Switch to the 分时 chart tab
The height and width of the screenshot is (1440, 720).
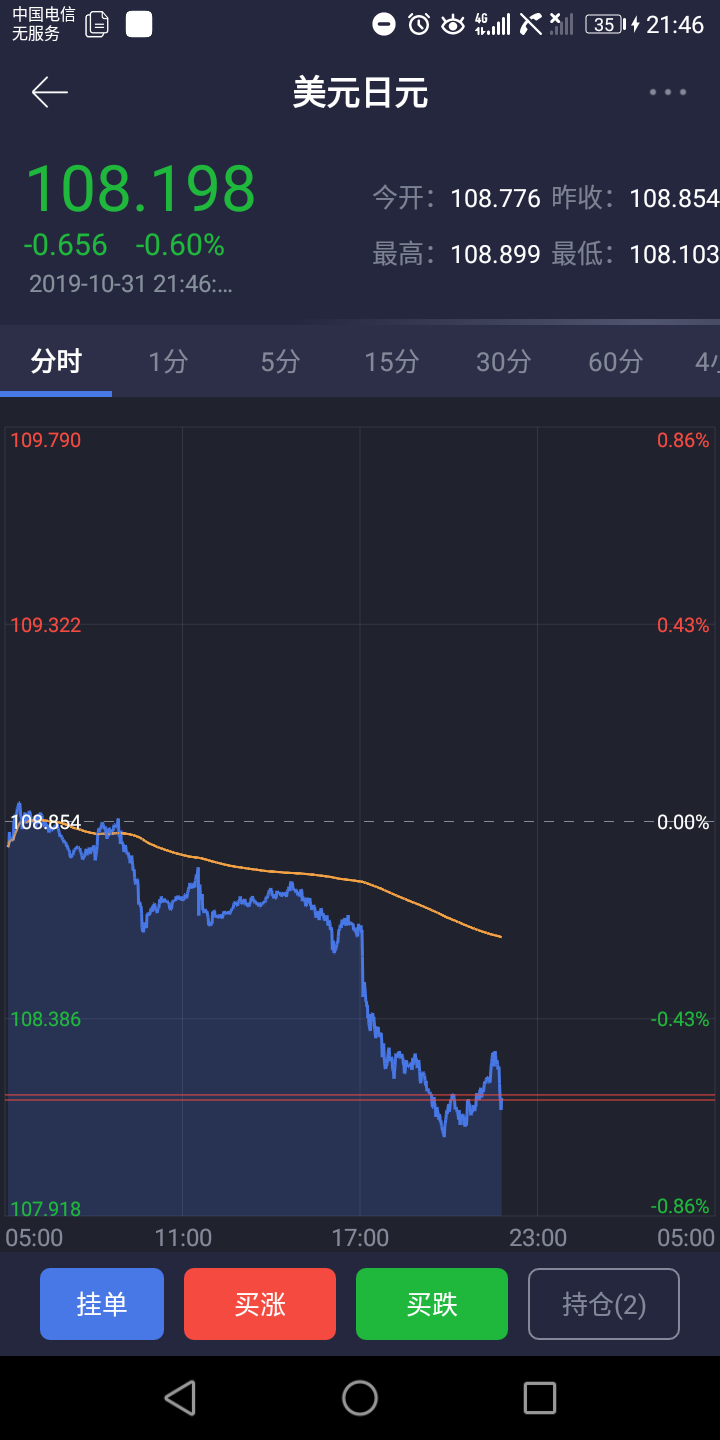pos(56,361)
